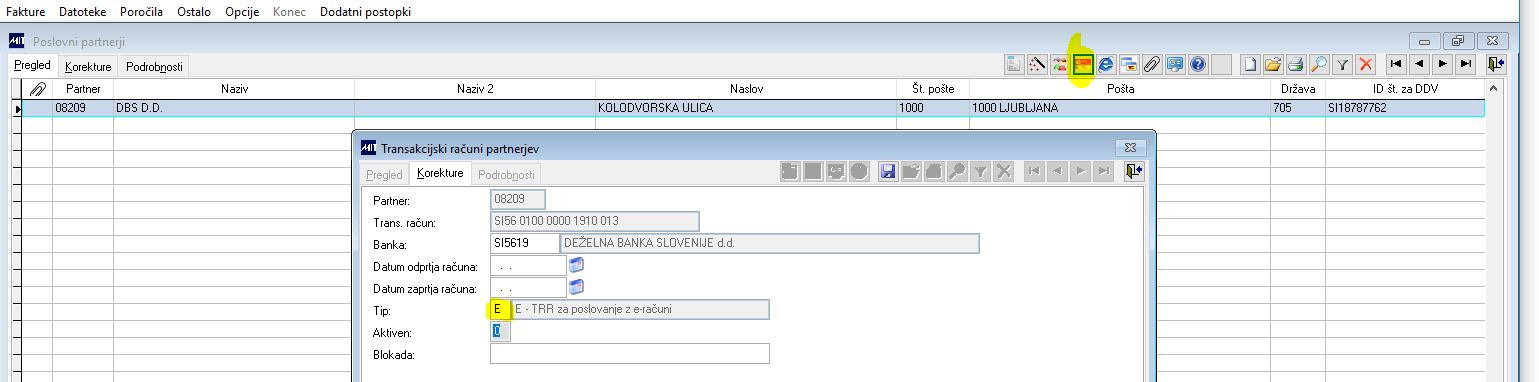Select cell DBS D.D. in grid
1539x382 pixels.
pos(234,107)
